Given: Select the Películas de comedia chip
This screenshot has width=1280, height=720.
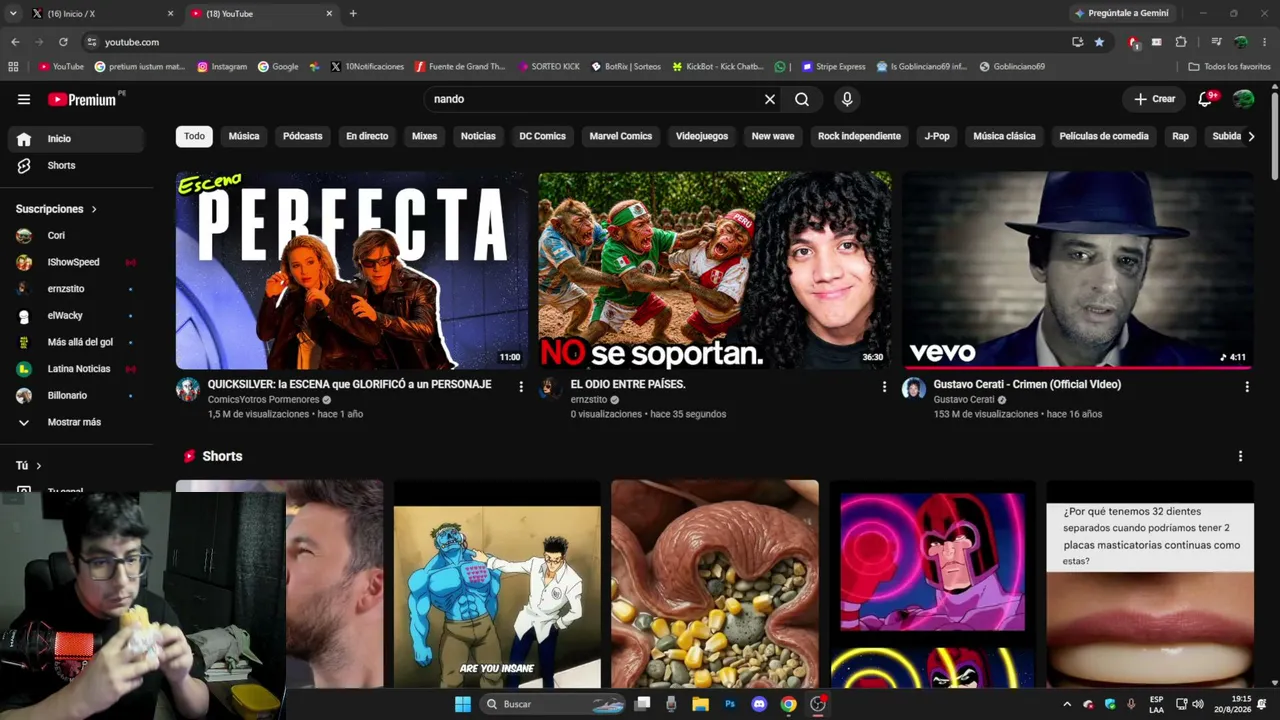Looking at the screenshot, I should point(1104,136).
